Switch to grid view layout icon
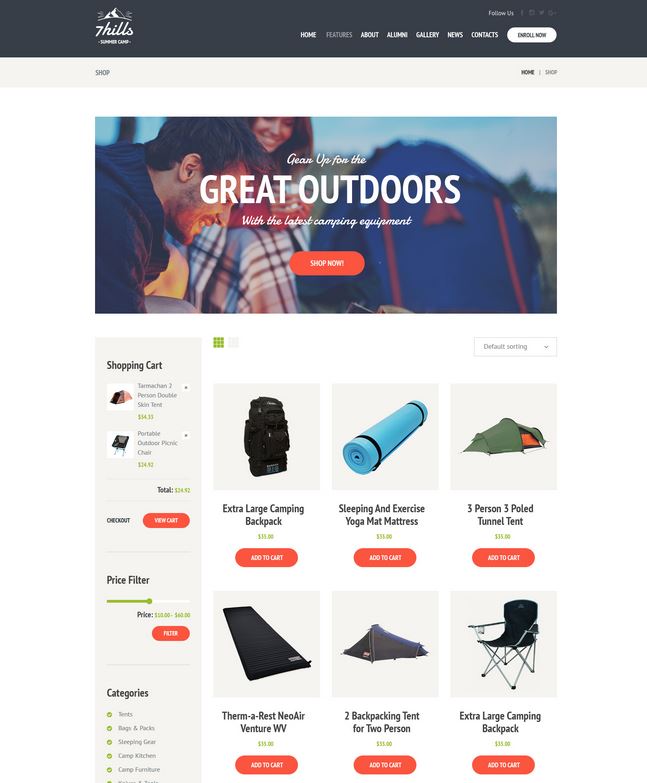 pyautogui.click(x=219, y=343)
